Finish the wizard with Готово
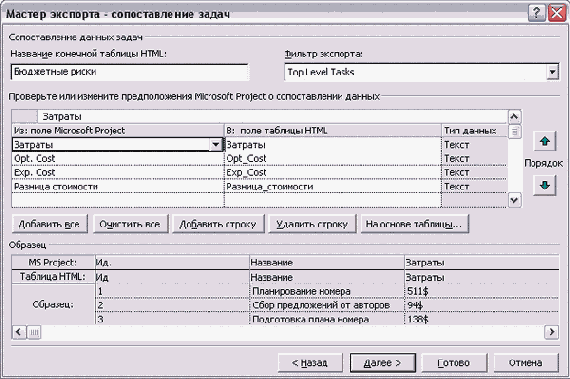 [x=454, y=363]
